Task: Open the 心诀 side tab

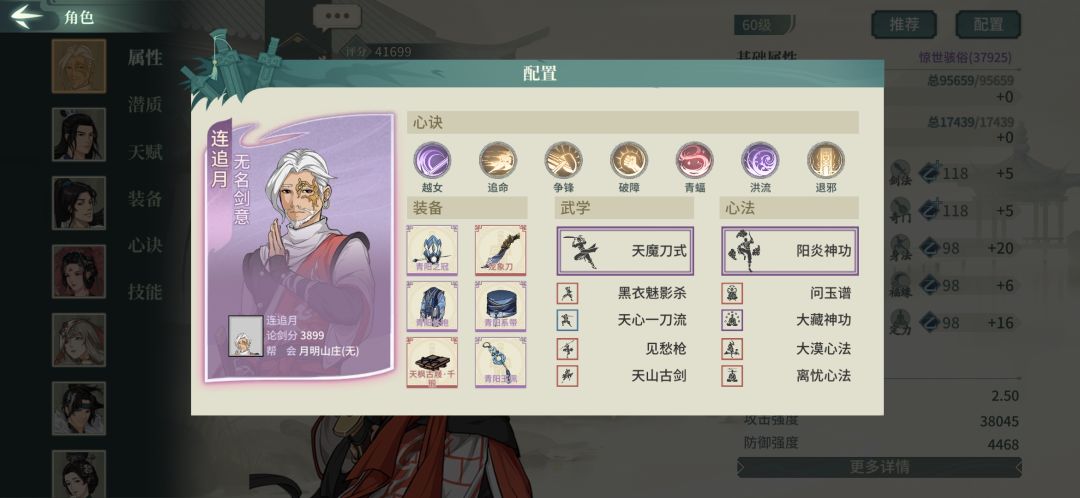Action: coord(145,245)
